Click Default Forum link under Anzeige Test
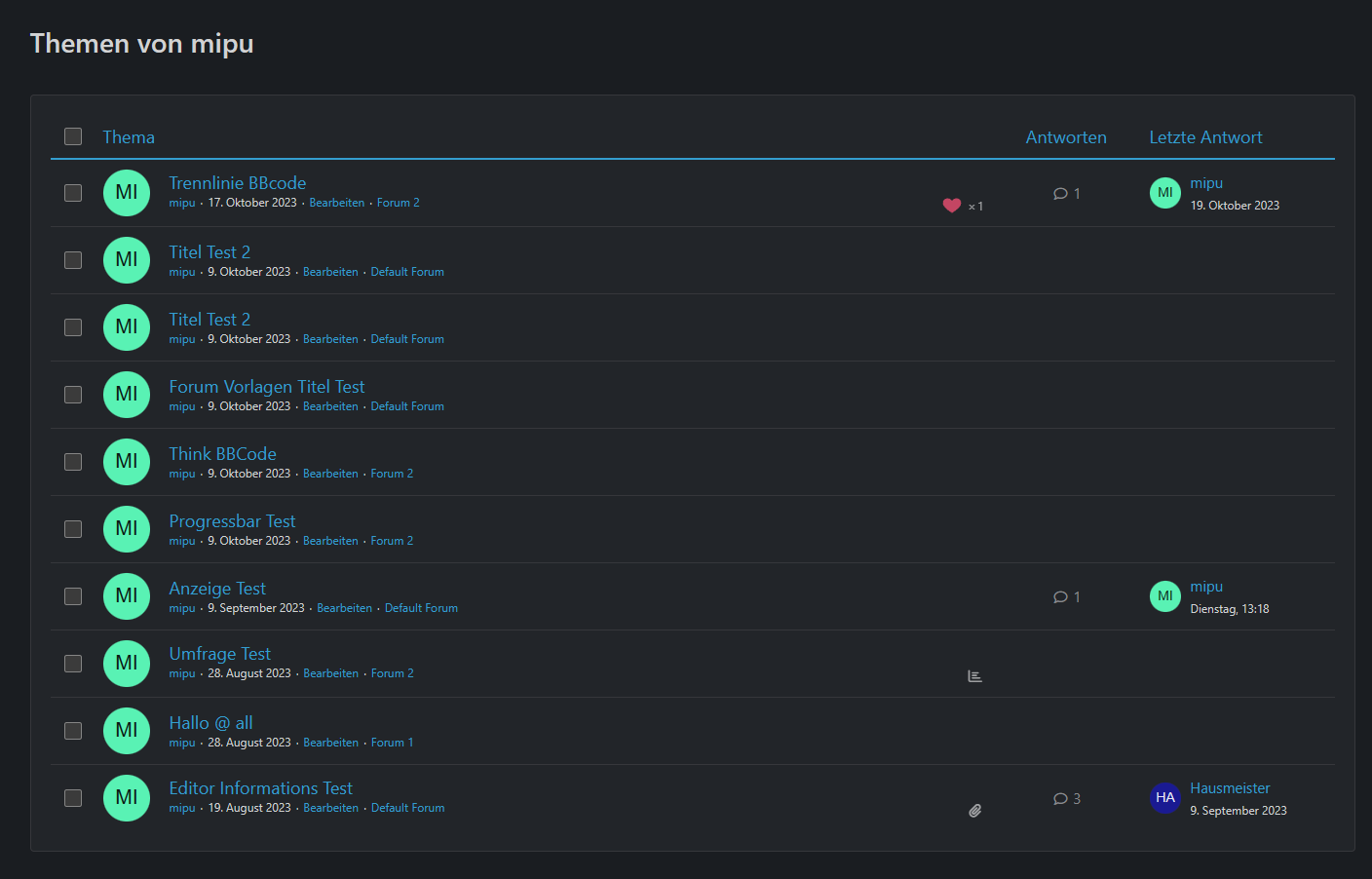 coord(421,608)
